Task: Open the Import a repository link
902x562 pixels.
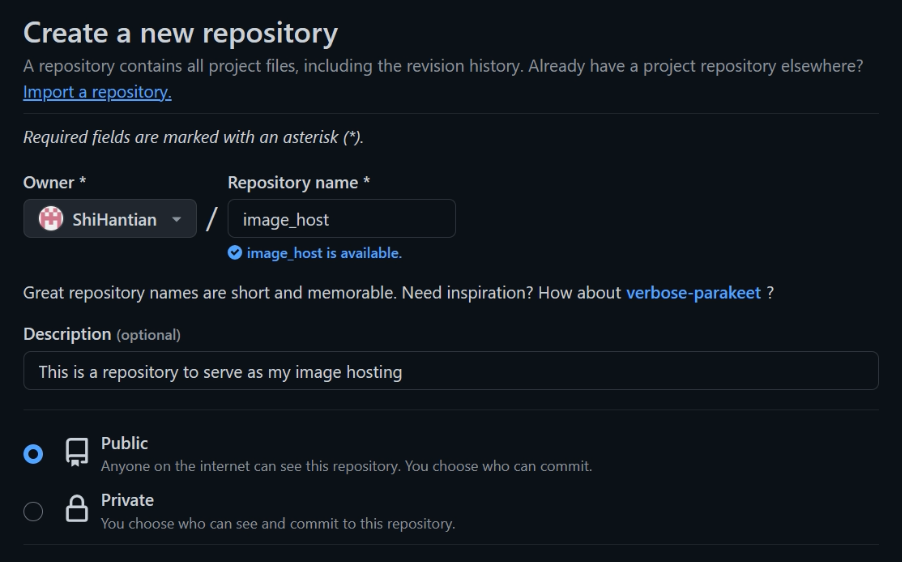Action: coord(97,92)
